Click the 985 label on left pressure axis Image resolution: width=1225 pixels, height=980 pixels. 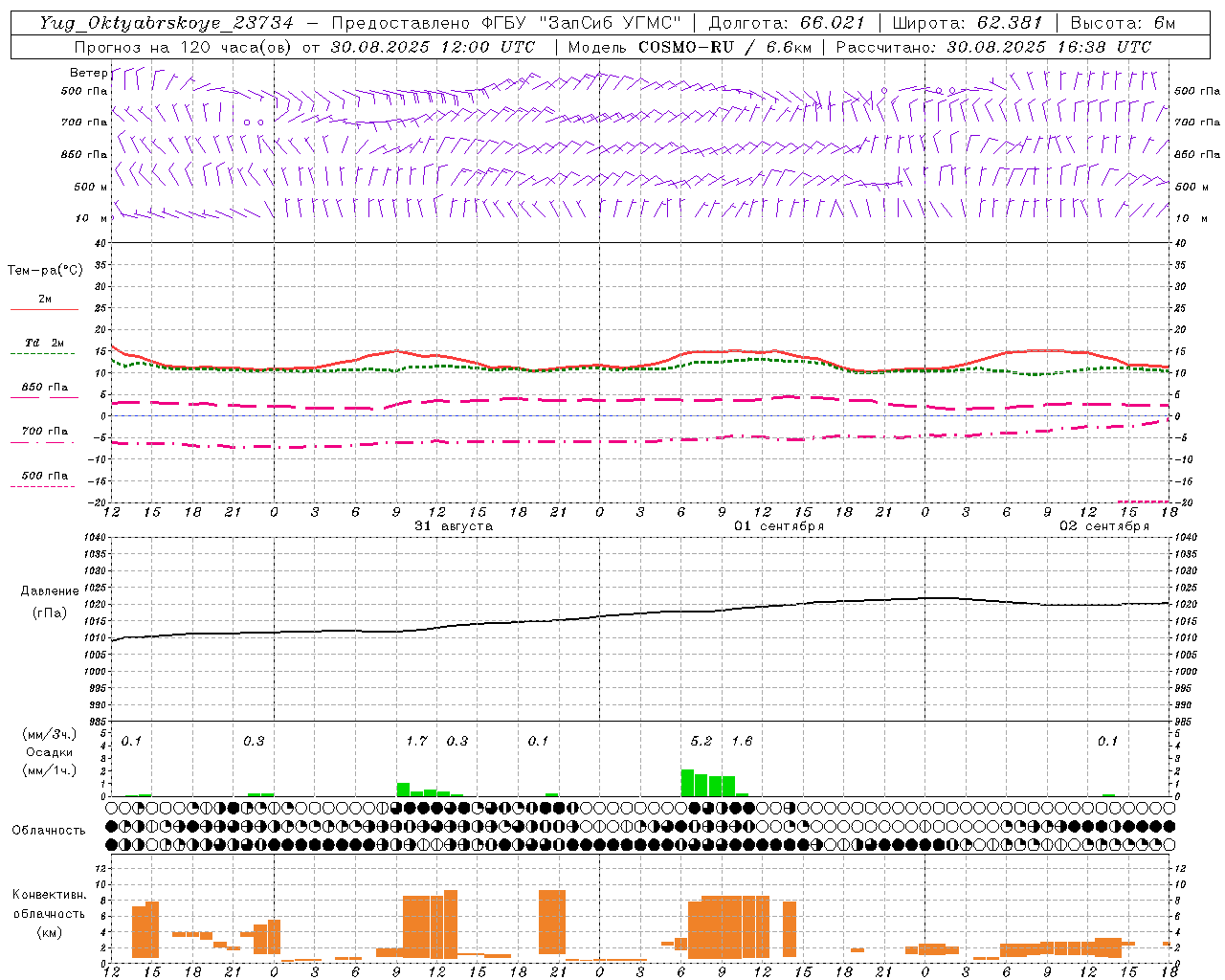97,721
